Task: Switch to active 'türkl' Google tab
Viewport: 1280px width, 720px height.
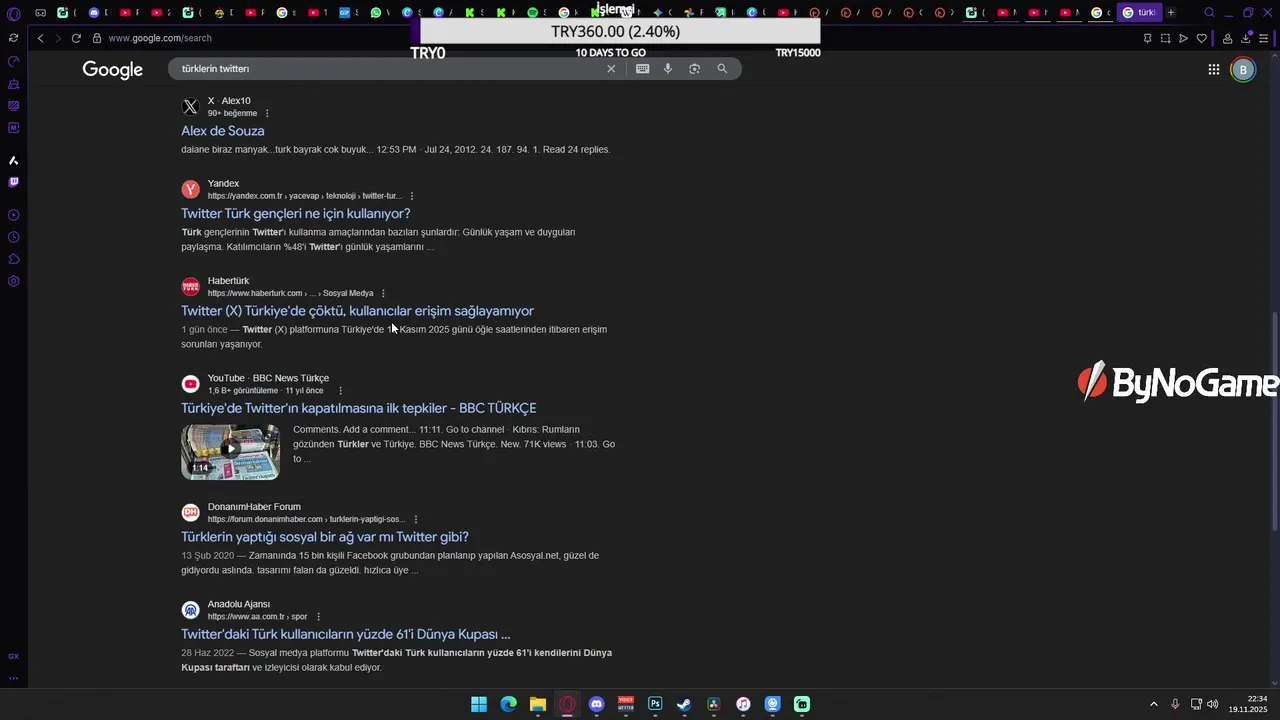Action: 1138,13
